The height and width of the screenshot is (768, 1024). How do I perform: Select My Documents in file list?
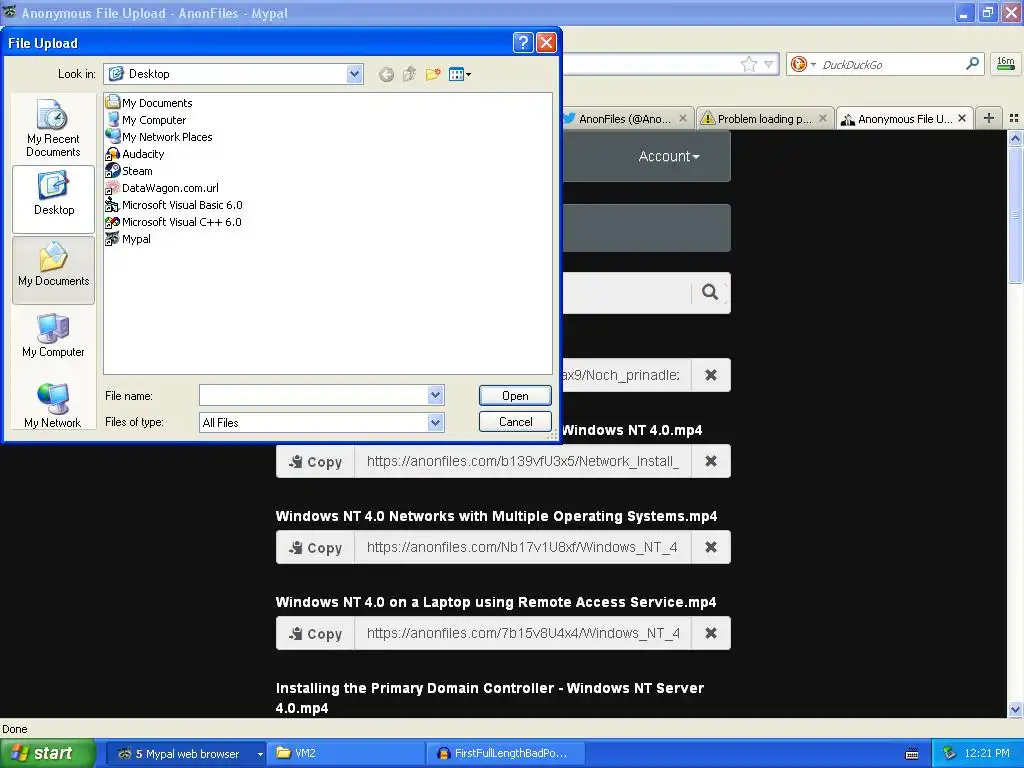pyautogui.click(x=149, y=103)
